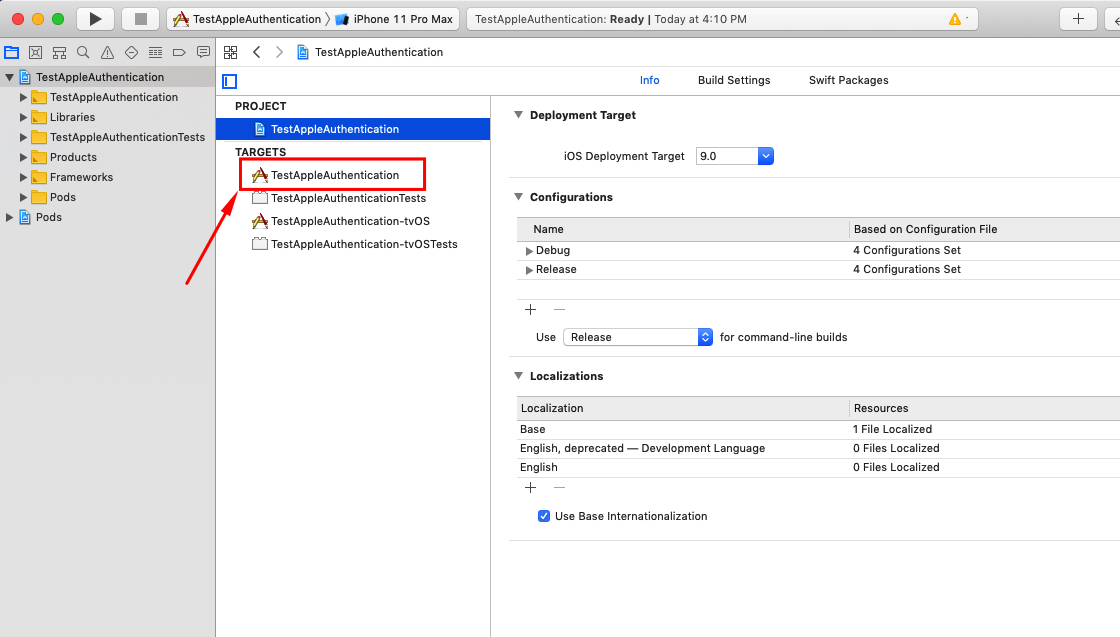The image size is (1120, 637).
Task: Open the Breakpoint navigator
Action: [x=180, y=52]
